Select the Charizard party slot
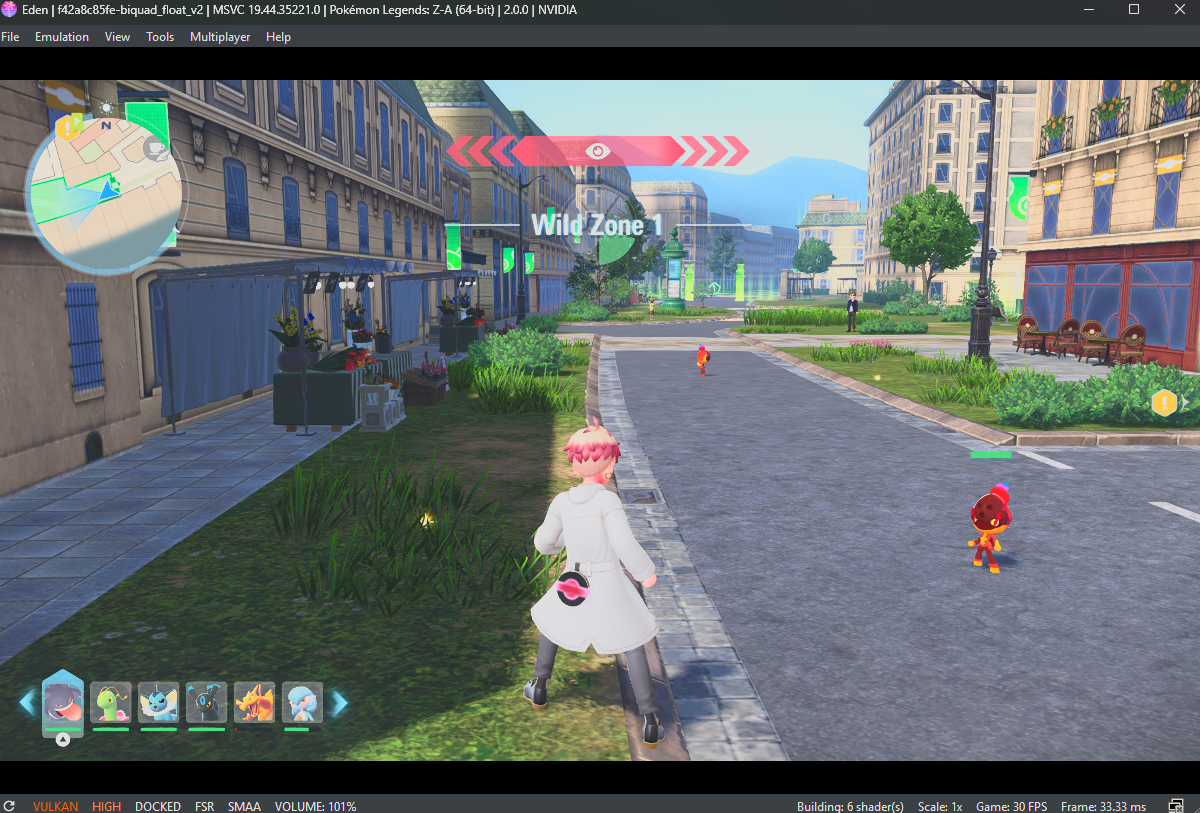 click(255, 703)
